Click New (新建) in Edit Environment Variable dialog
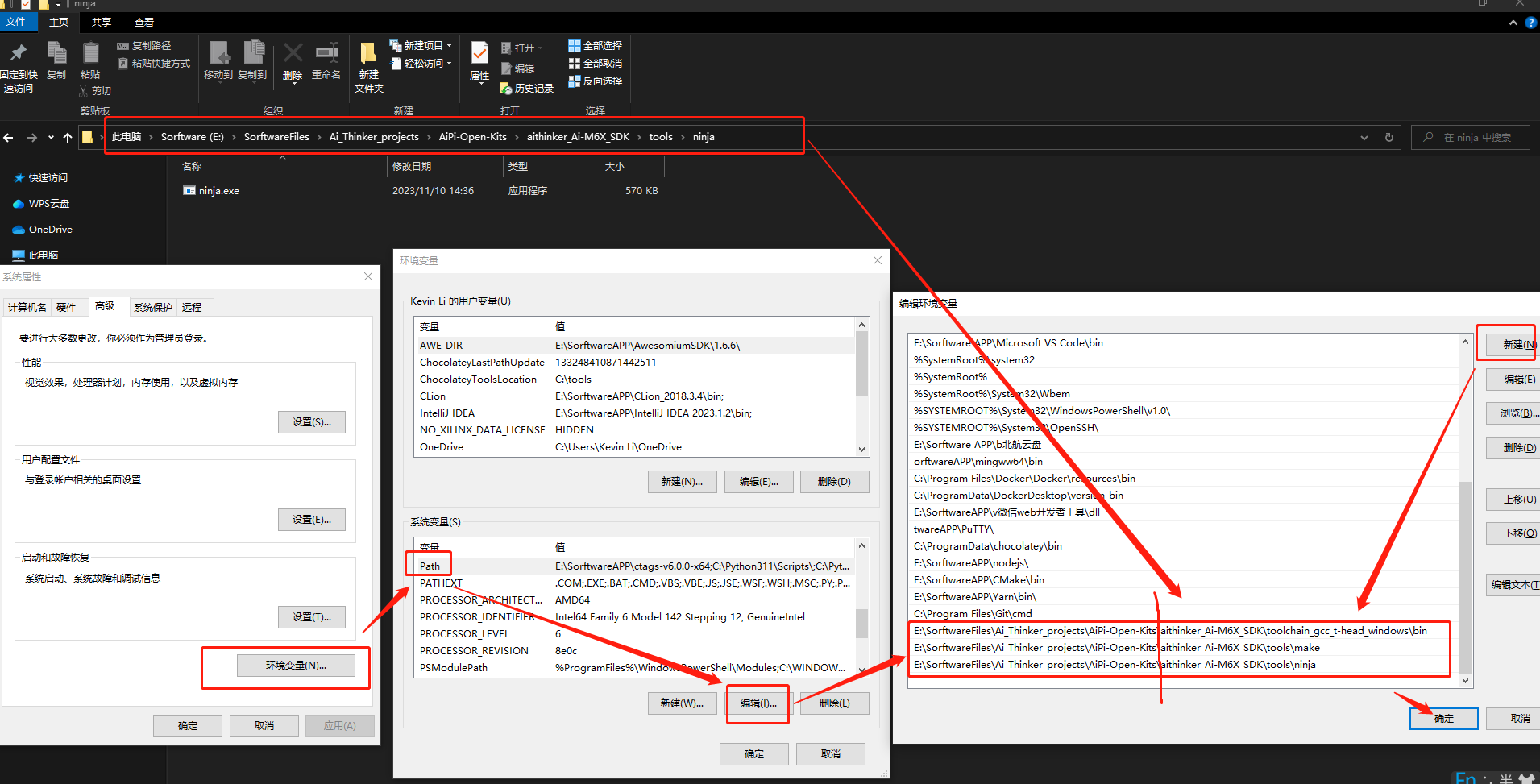The width and height of the screenshot is (1540, 784). [x=1513, y=345]
